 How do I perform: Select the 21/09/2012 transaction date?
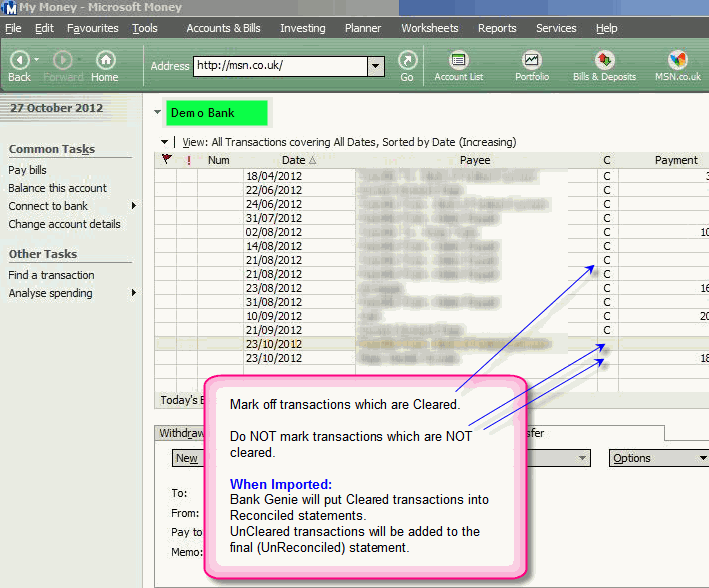click(274, 330)
